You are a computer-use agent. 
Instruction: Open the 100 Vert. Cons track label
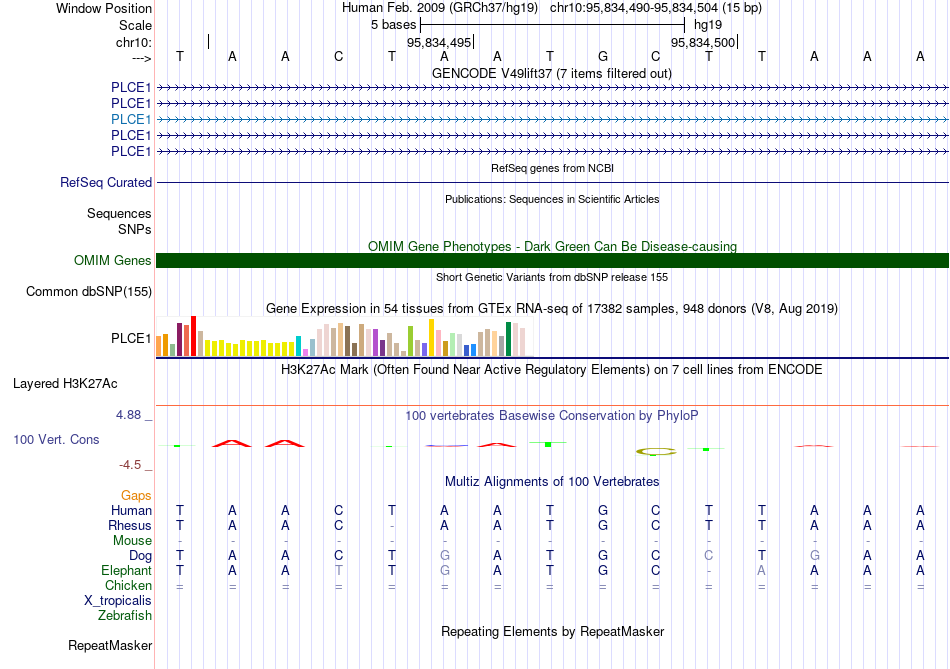tap(56, 440)
